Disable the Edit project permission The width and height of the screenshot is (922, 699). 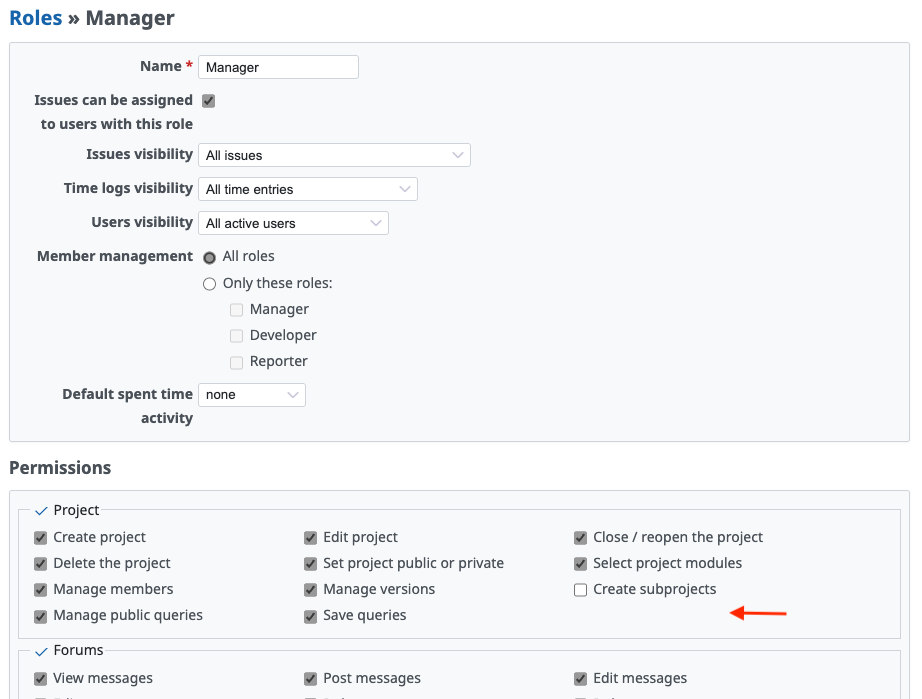pos(311,538)
